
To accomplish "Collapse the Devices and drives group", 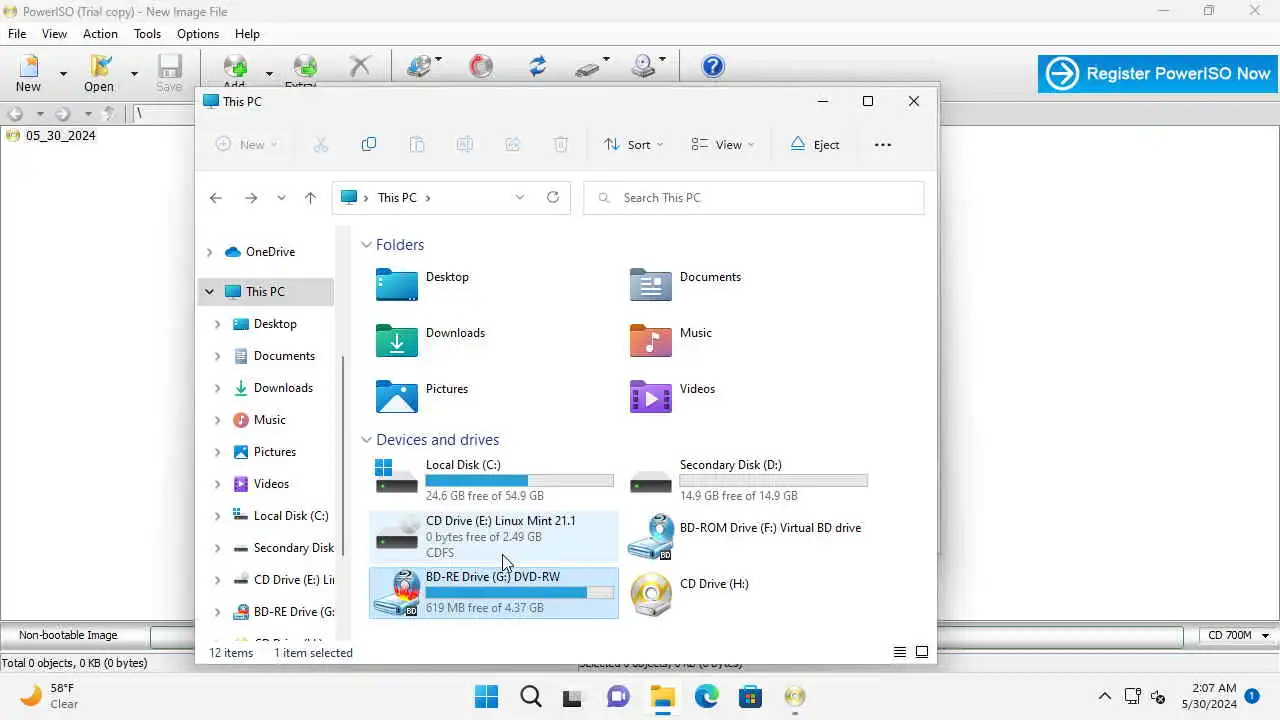I will pyautogui.click(x=366, y=440).
